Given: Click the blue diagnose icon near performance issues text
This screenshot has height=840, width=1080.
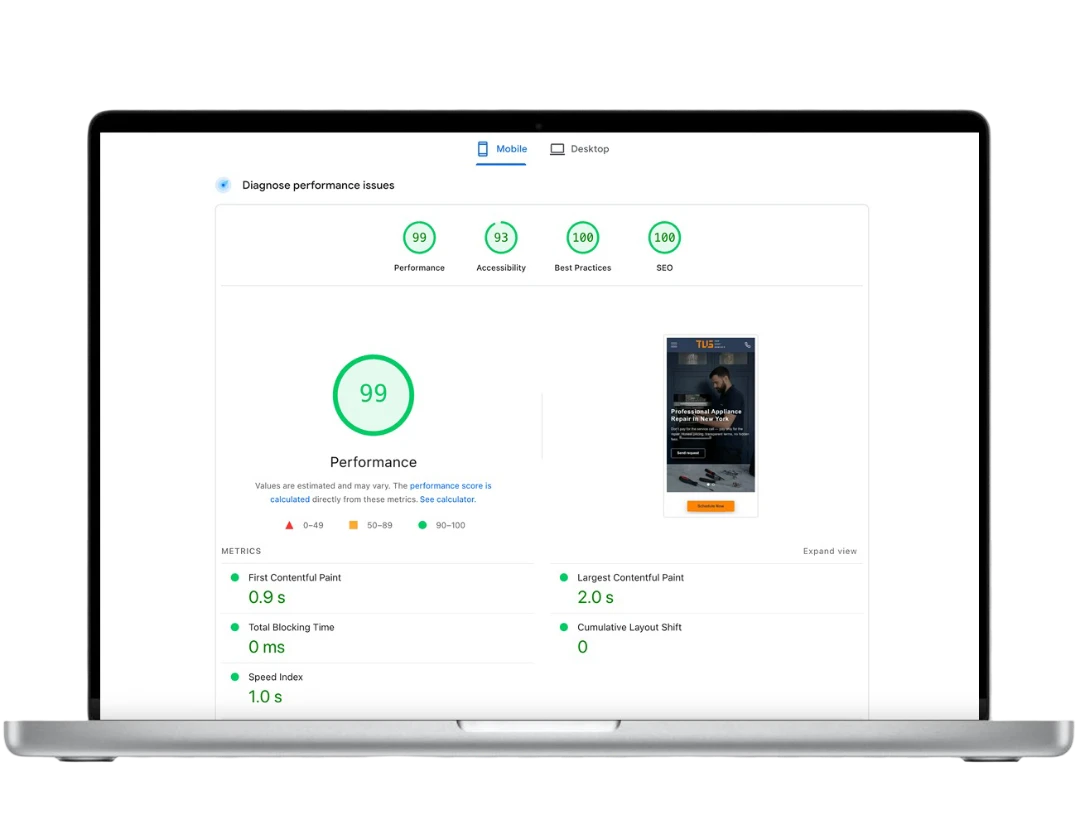Looking at the screenshot, I should [x=223, y=185].
